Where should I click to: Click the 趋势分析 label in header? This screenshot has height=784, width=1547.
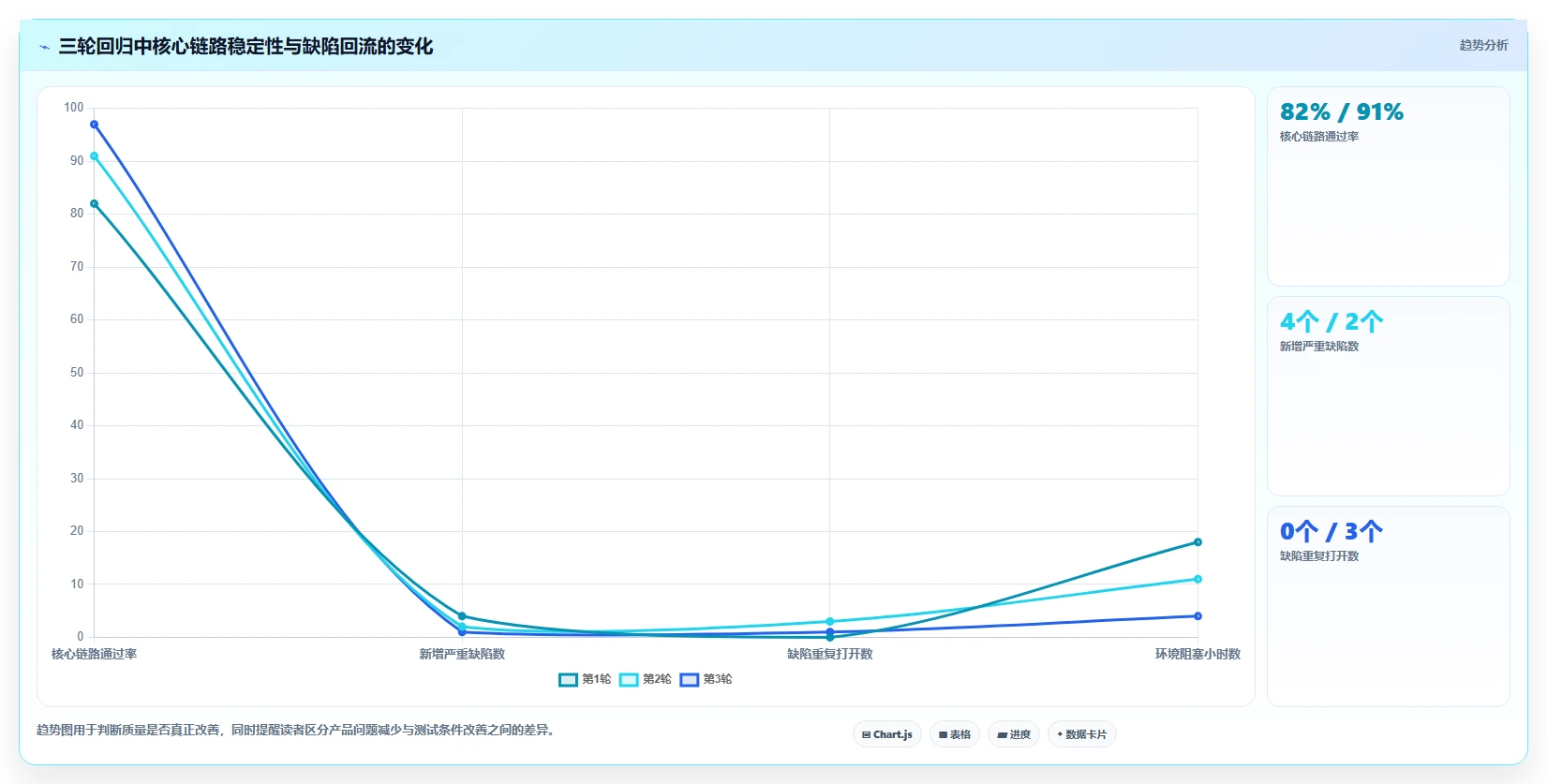point(1483,45)
